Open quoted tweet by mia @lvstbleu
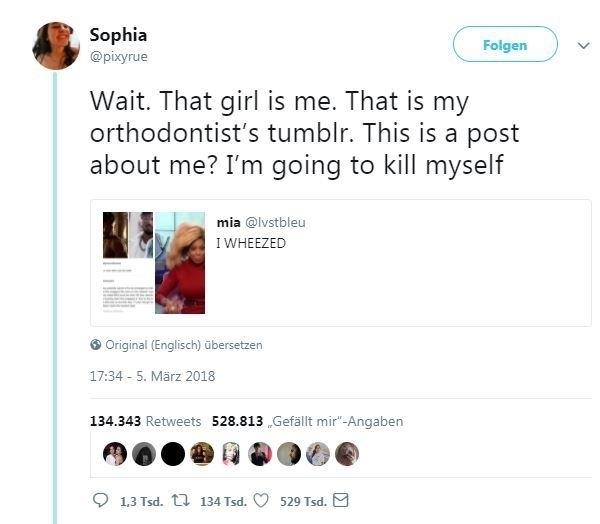 point(341,263)
